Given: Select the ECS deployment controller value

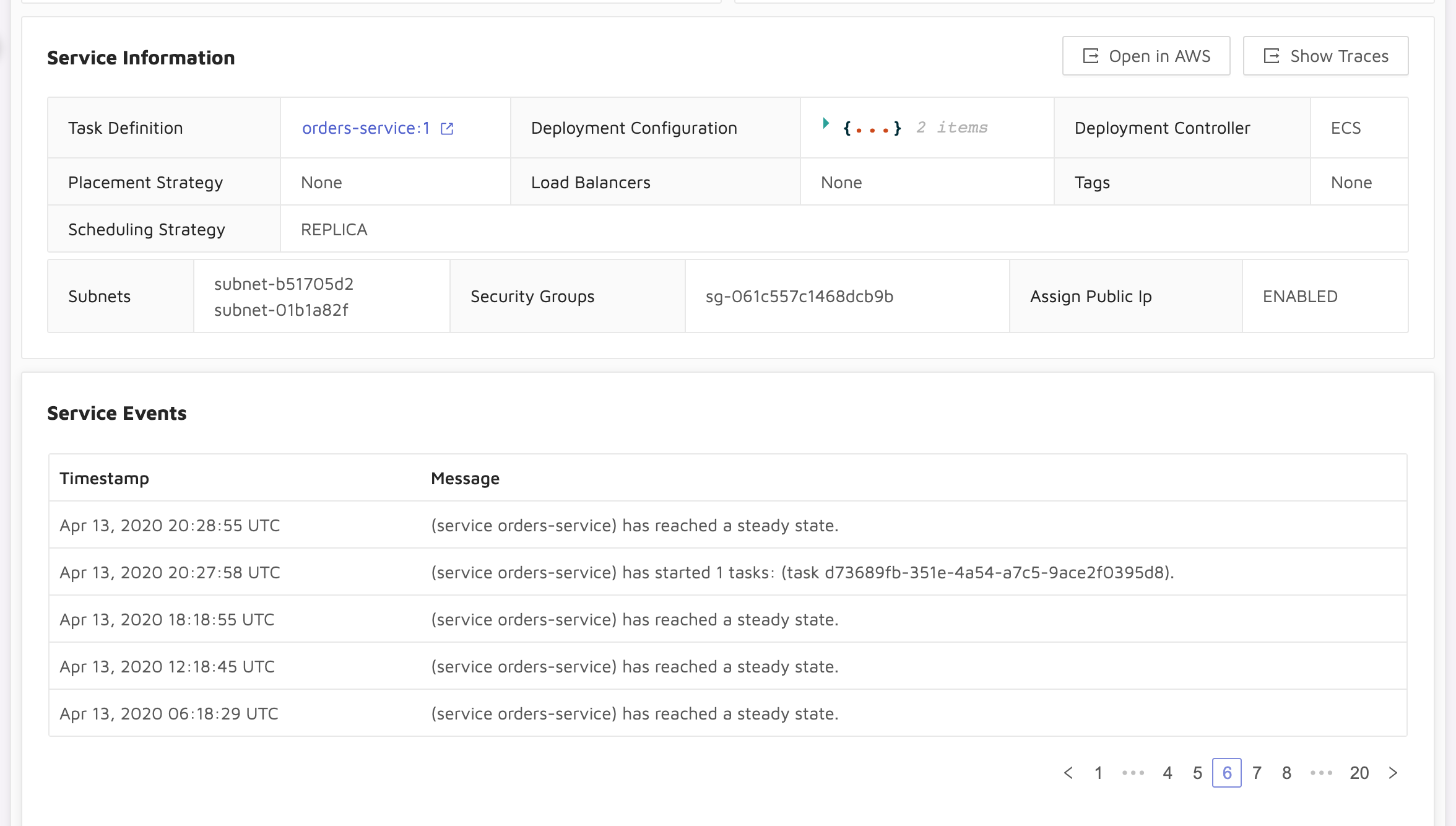Looking at the screenshot, I should [1346, 128].
